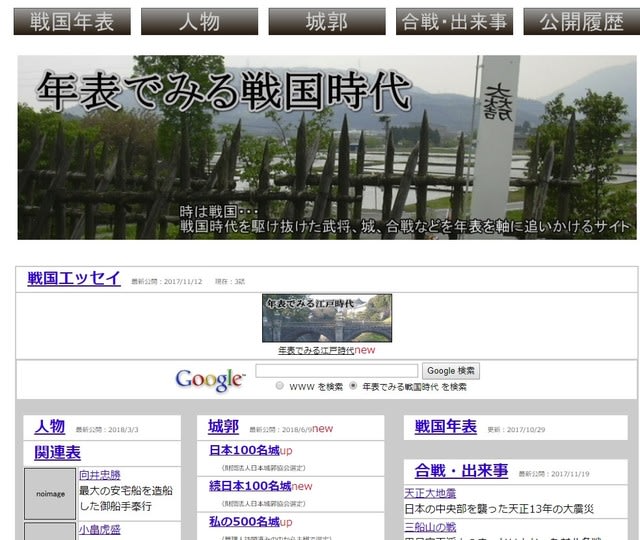
Task: Click the noimage thumbnail beside 向井忠勝
Action: pos(50,493)
